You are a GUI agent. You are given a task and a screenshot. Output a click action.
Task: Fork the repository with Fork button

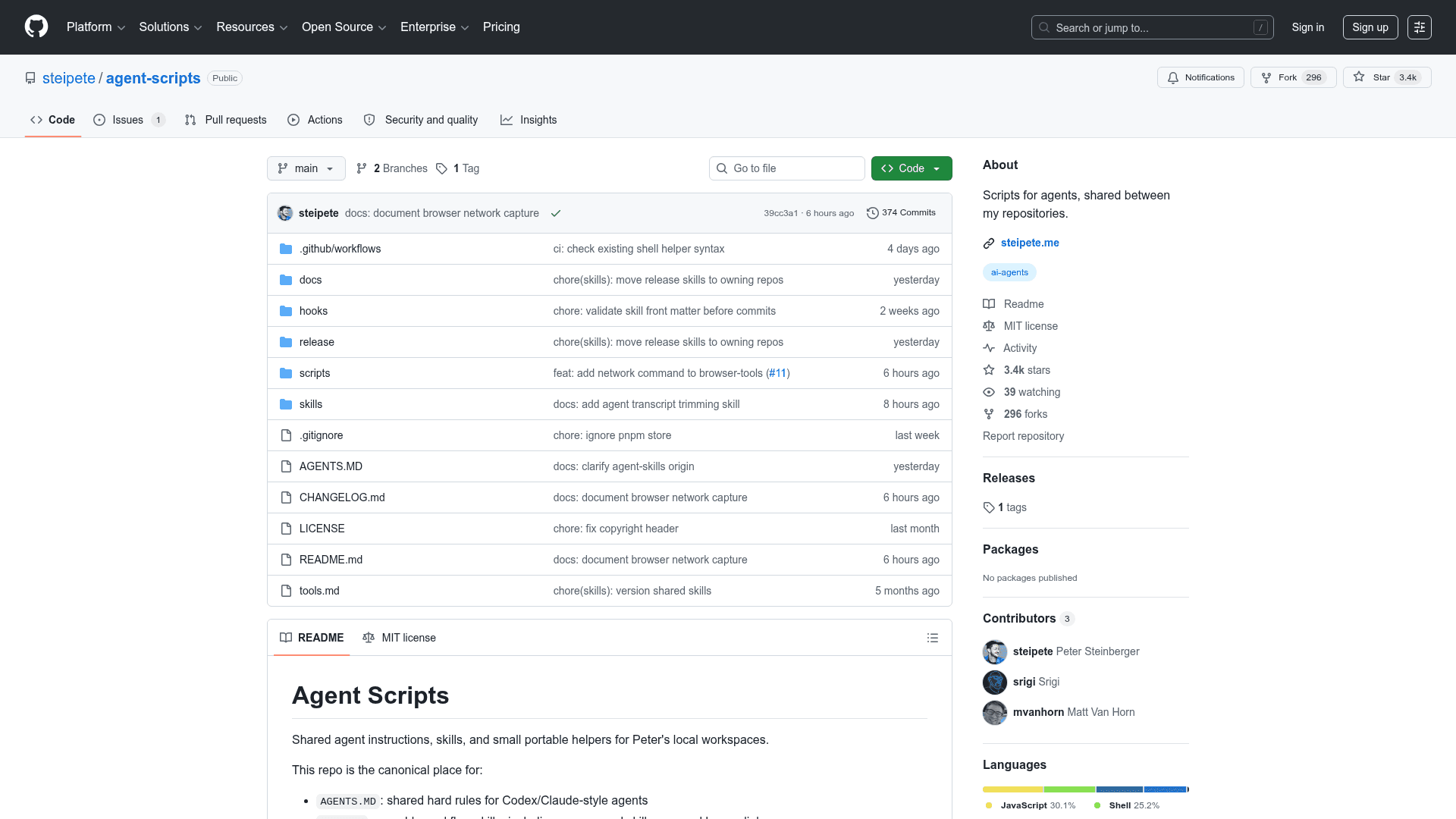(1294, 77)
